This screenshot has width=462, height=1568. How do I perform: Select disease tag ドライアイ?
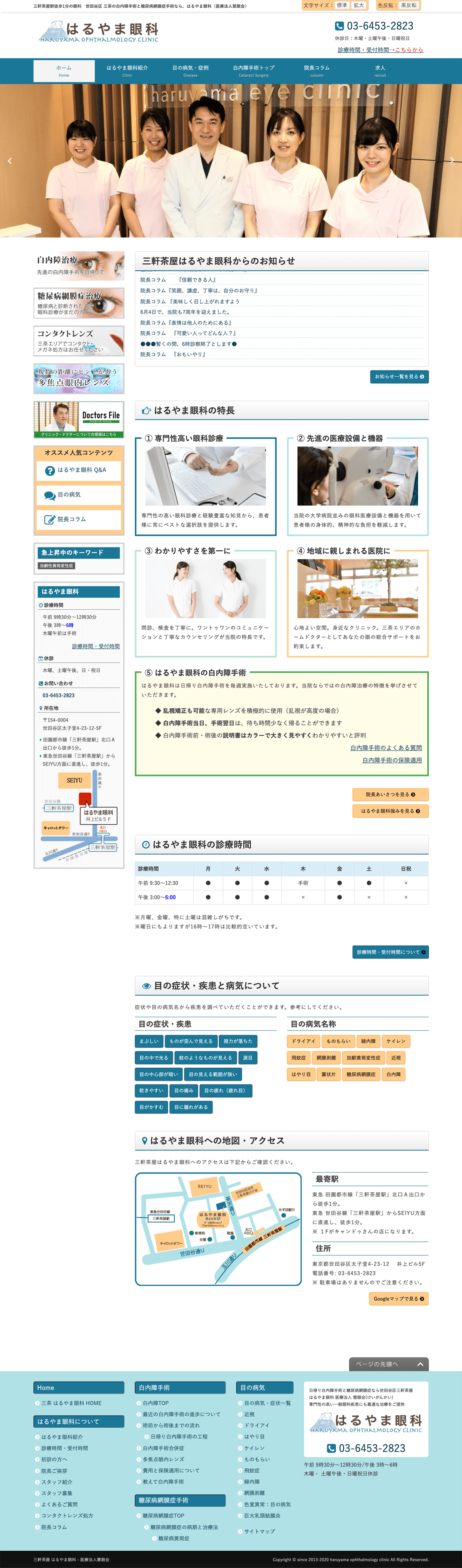pos(303,1041)
